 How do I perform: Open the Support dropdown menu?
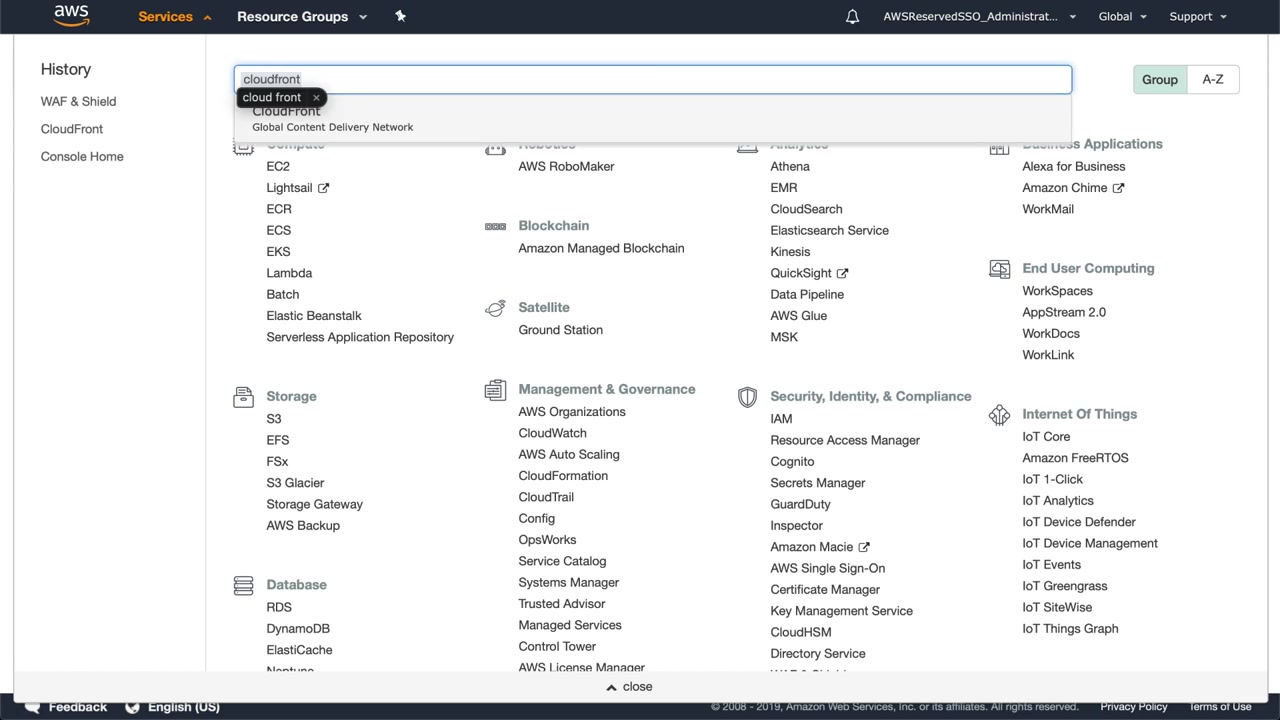point(1197,17)
